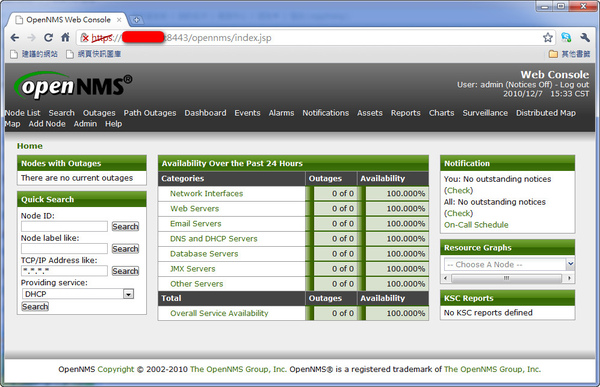Open Network Interfaces category

pos(207,193)
